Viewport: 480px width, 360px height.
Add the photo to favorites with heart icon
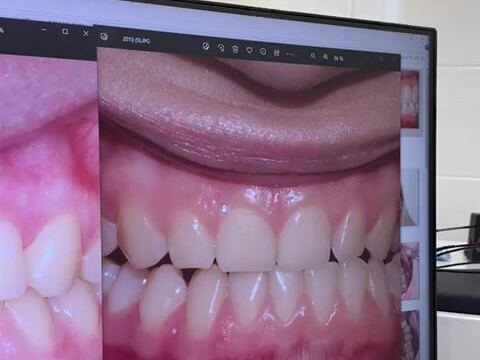[249, 50]
